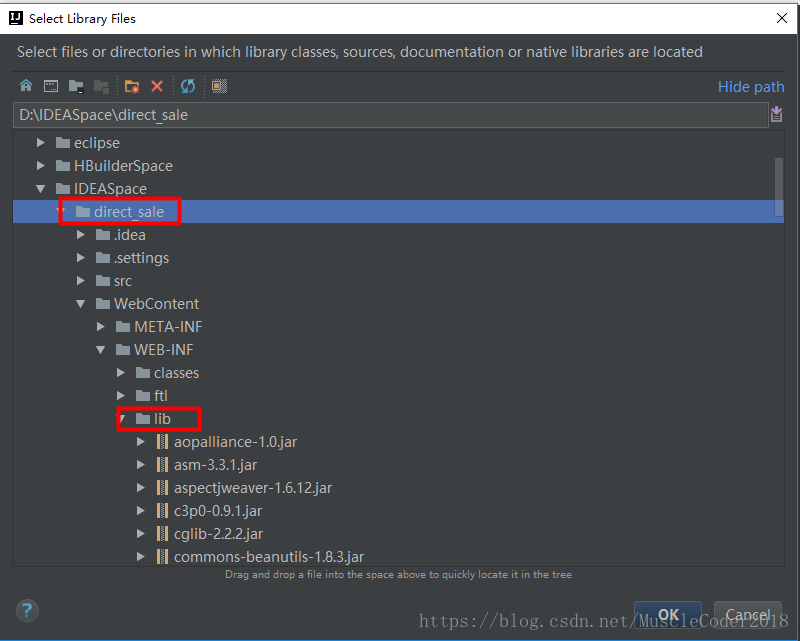Image resolution: width=800 pixels, height=641 pixels.
Task: Click the Cancel button
Action: (x=747, y=614)
